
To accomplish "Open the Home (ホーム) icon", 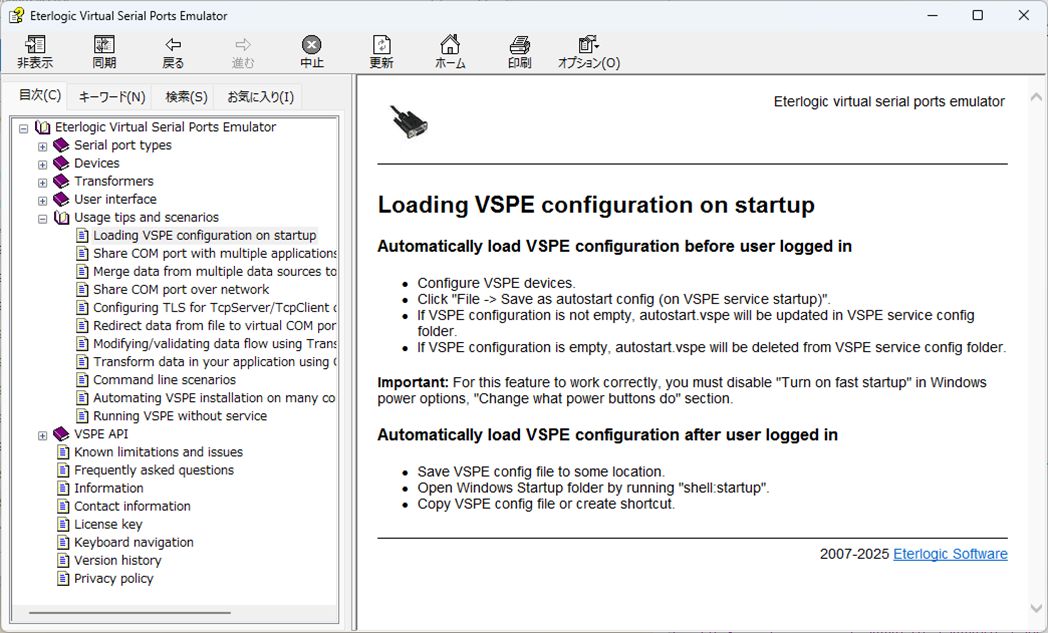I will (x=450, y=46).
